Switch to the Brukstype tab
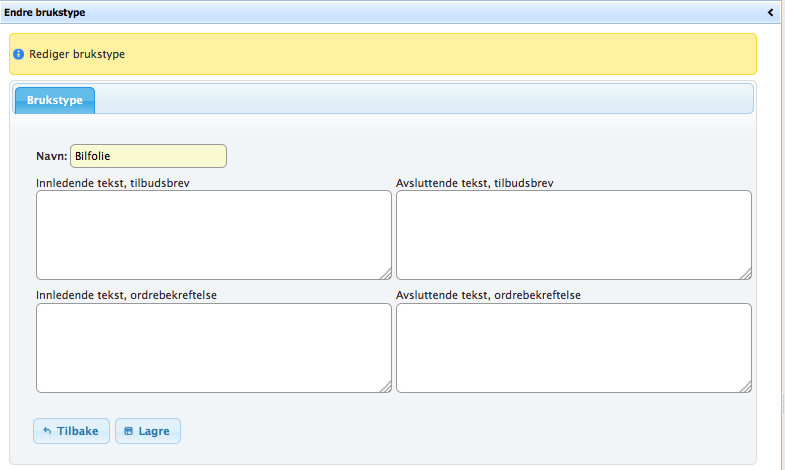785x470 pixels. [55, 101]
